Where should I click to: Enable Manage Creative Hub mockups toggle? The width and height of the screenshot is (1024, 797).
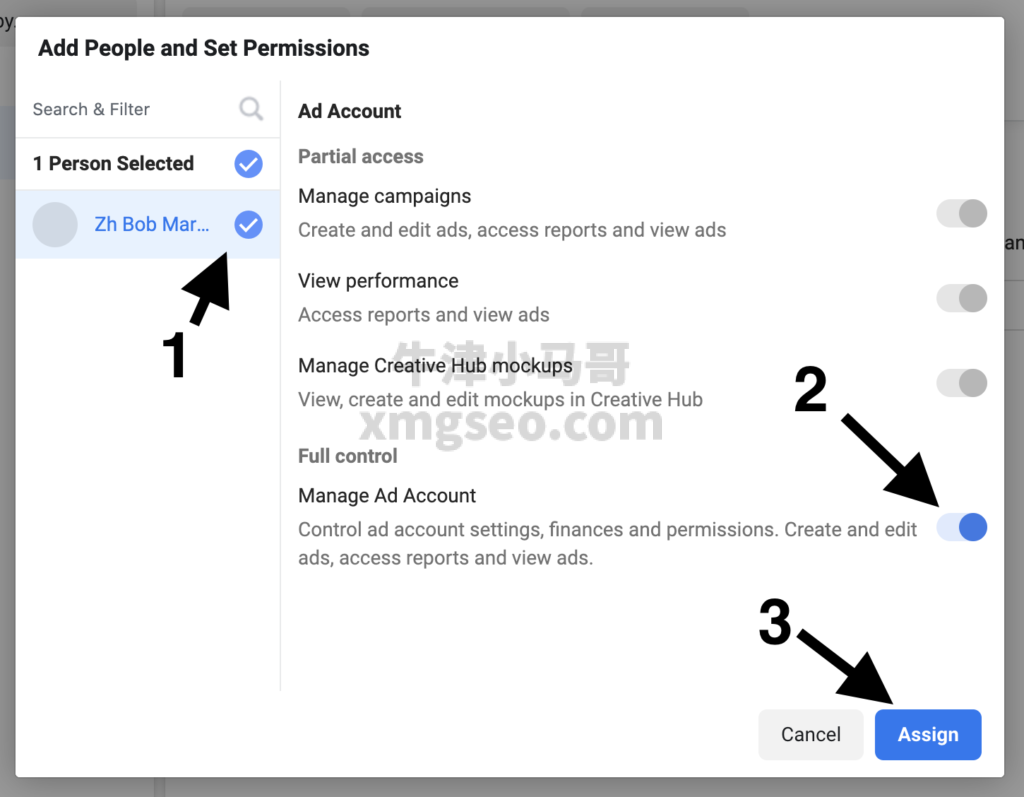(961, 383)
